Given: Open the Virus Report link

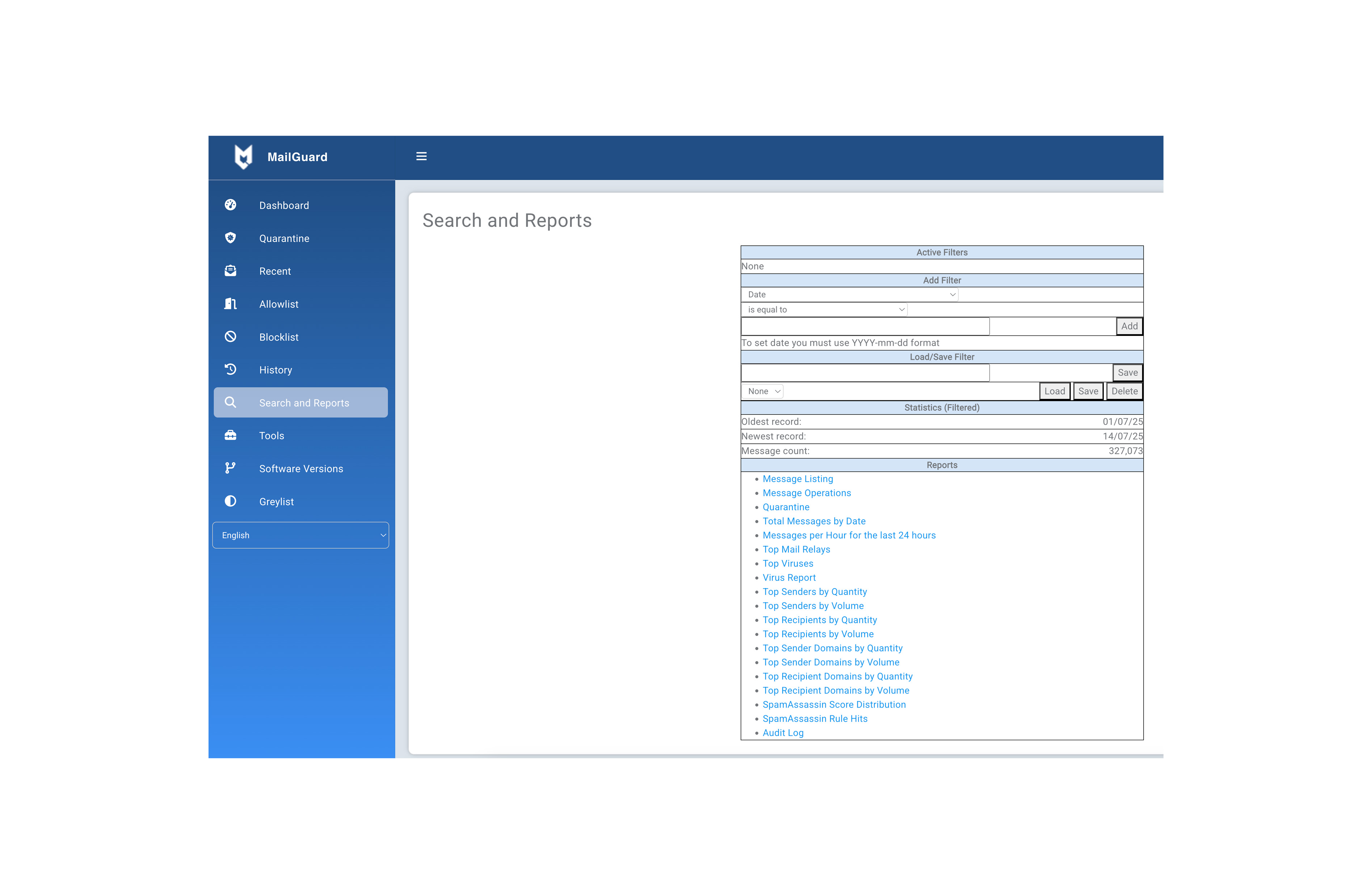Looking at the screenshot, I should tap(789, 578).
